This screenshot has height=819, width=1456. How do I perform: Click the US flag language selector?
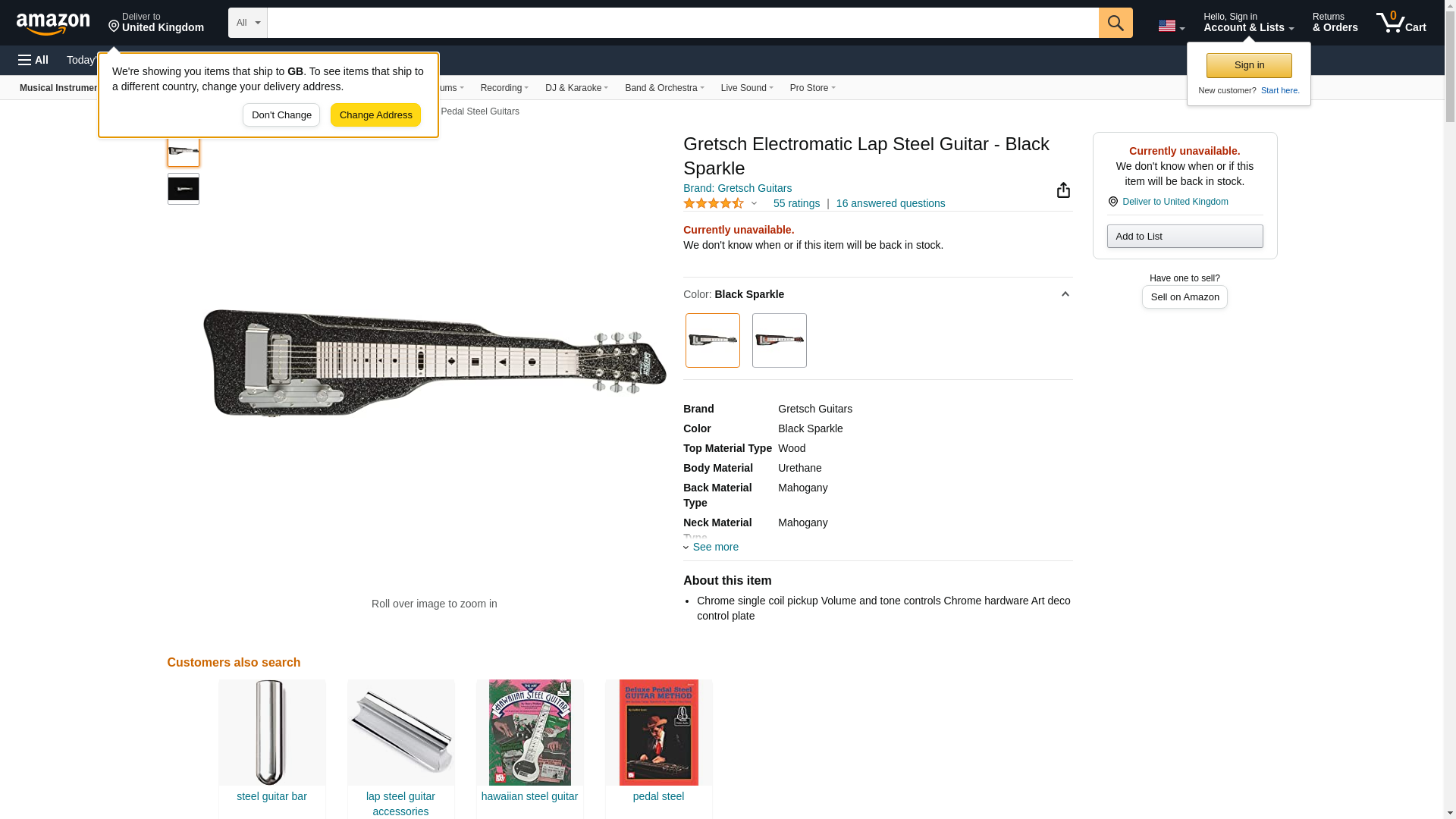point(1171,26)
